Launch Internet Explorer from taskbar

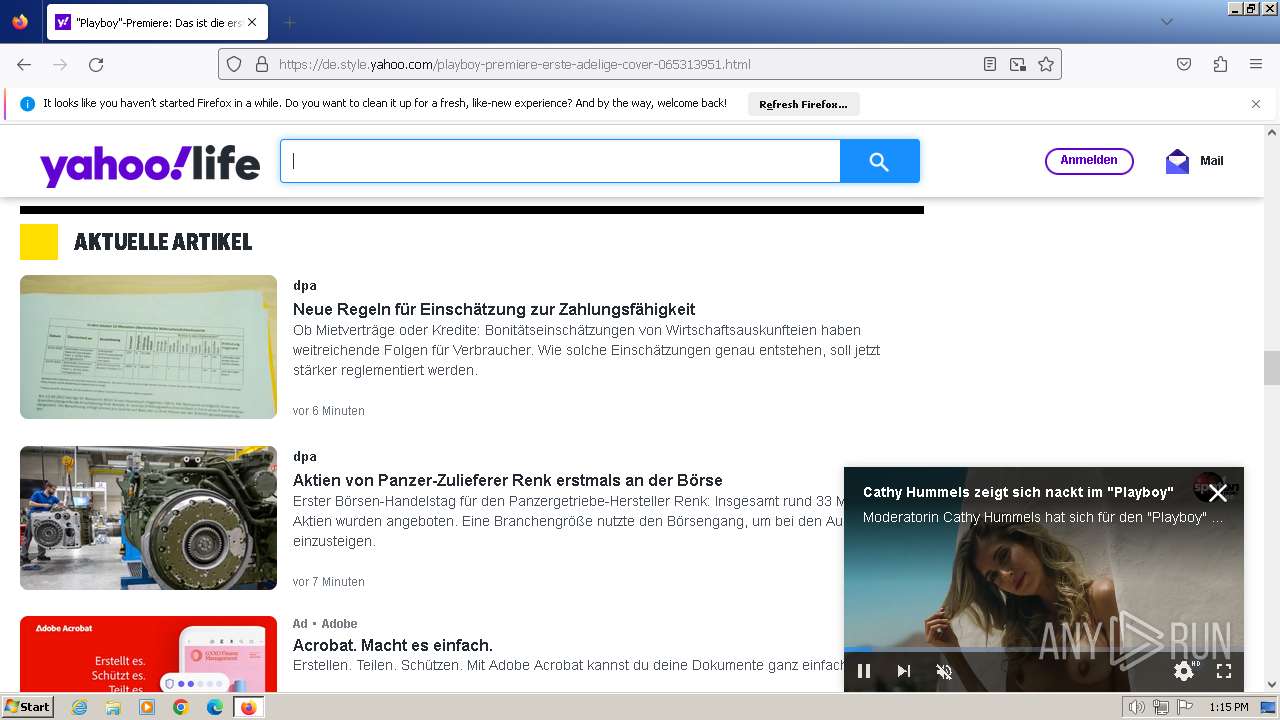(x=79, y=707)
